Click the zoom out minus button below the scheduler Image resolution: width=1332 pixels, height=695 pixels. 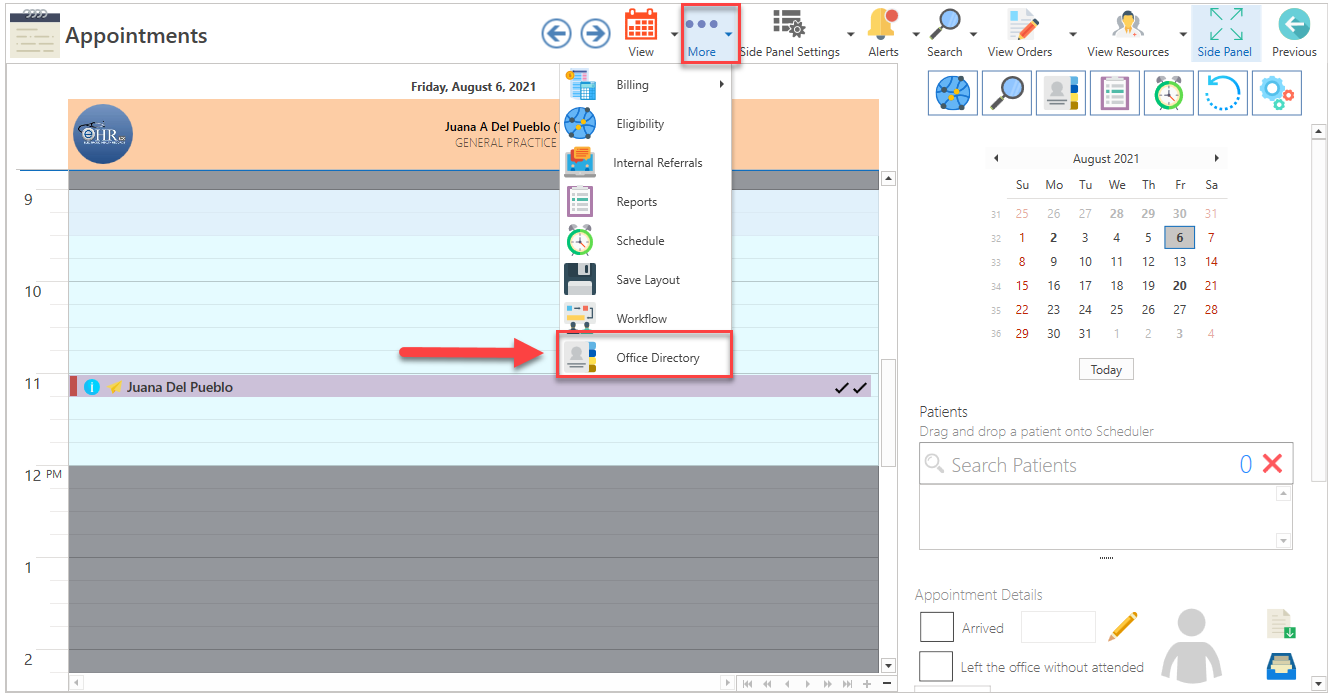tap(887, 684)
